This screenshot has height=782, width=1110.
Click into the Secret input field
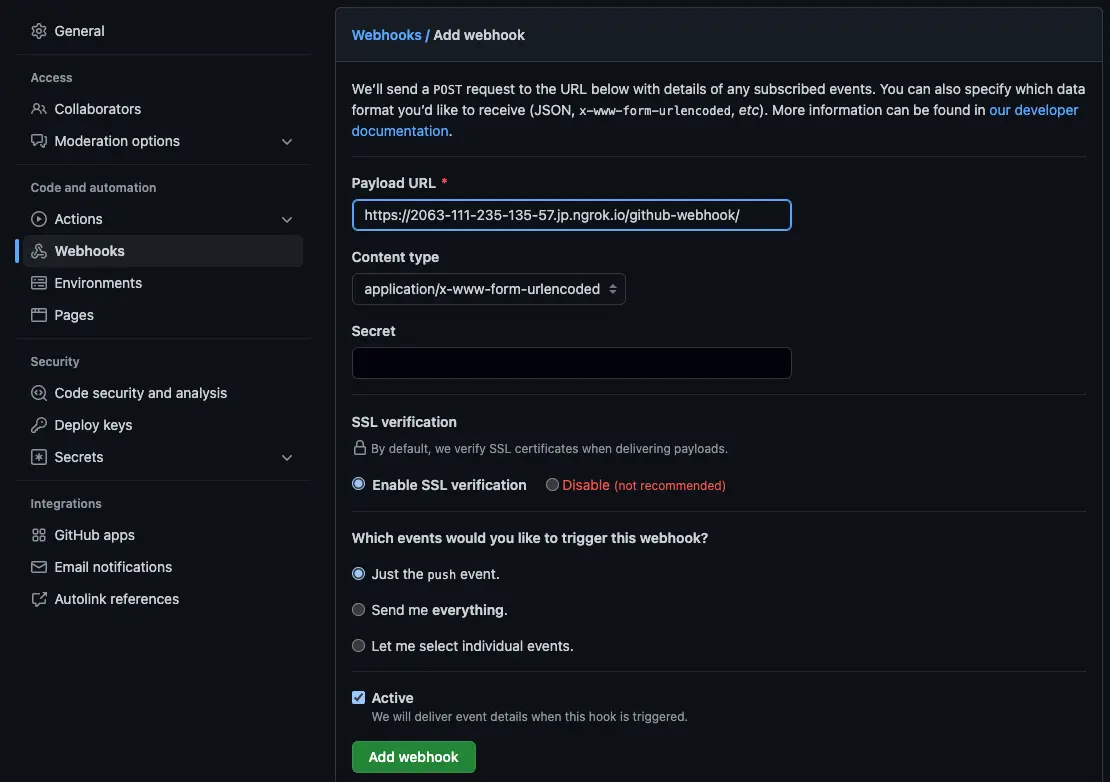[571, 363]
